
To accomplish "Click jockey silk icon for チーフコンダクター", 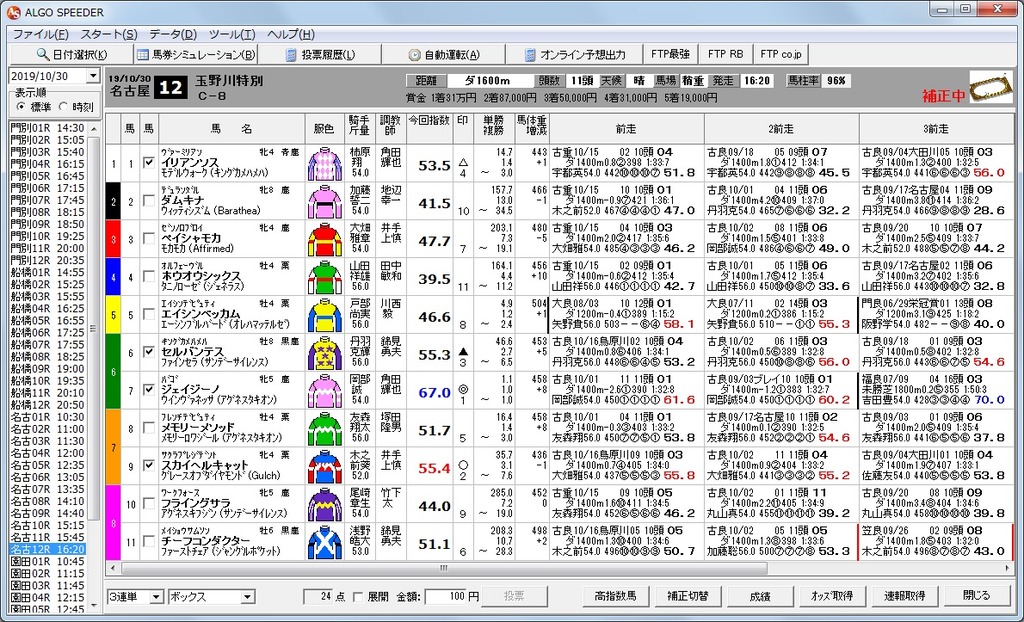I will 325,542.
